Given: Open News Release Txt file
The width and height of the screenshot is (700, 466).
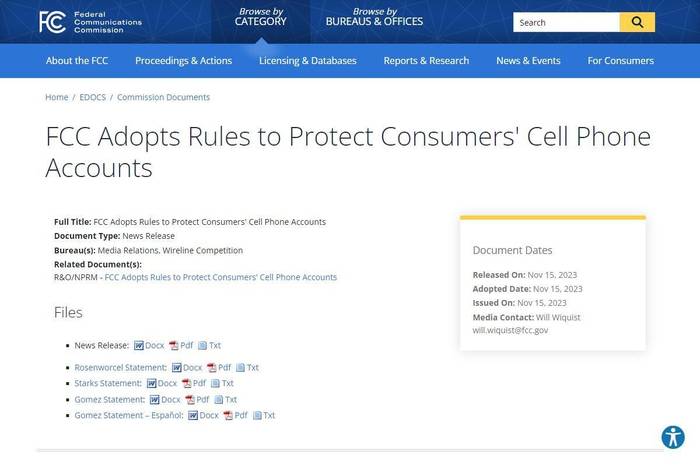Looking at the screenshot, I should click(x=209, y=345).
